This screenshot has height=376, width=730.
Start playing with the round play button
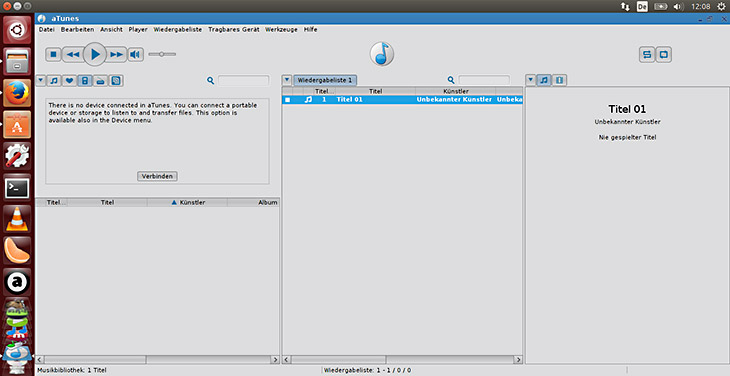point(95,54)
